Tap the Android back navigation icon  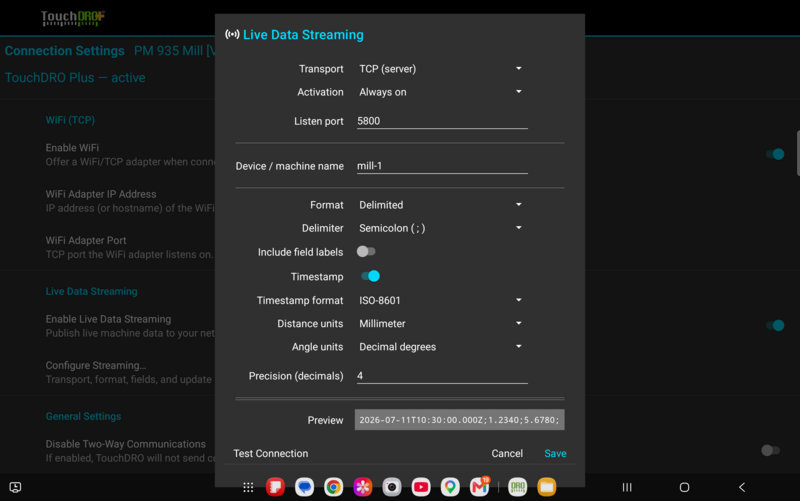click(x=742, y=487)
